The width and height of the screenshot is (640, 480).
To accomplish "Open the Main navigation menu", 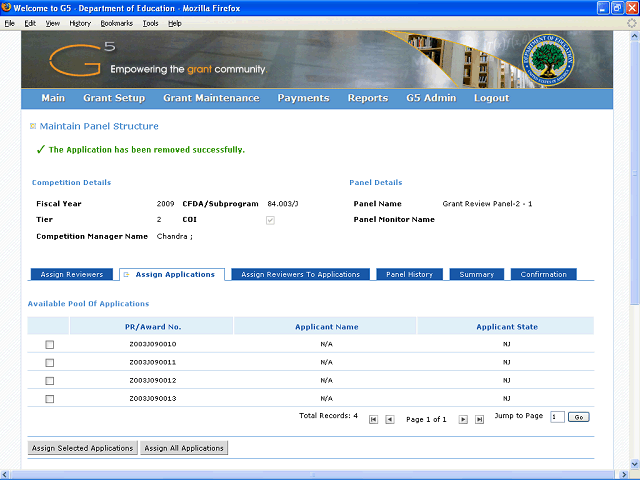I will coord(53,98).
